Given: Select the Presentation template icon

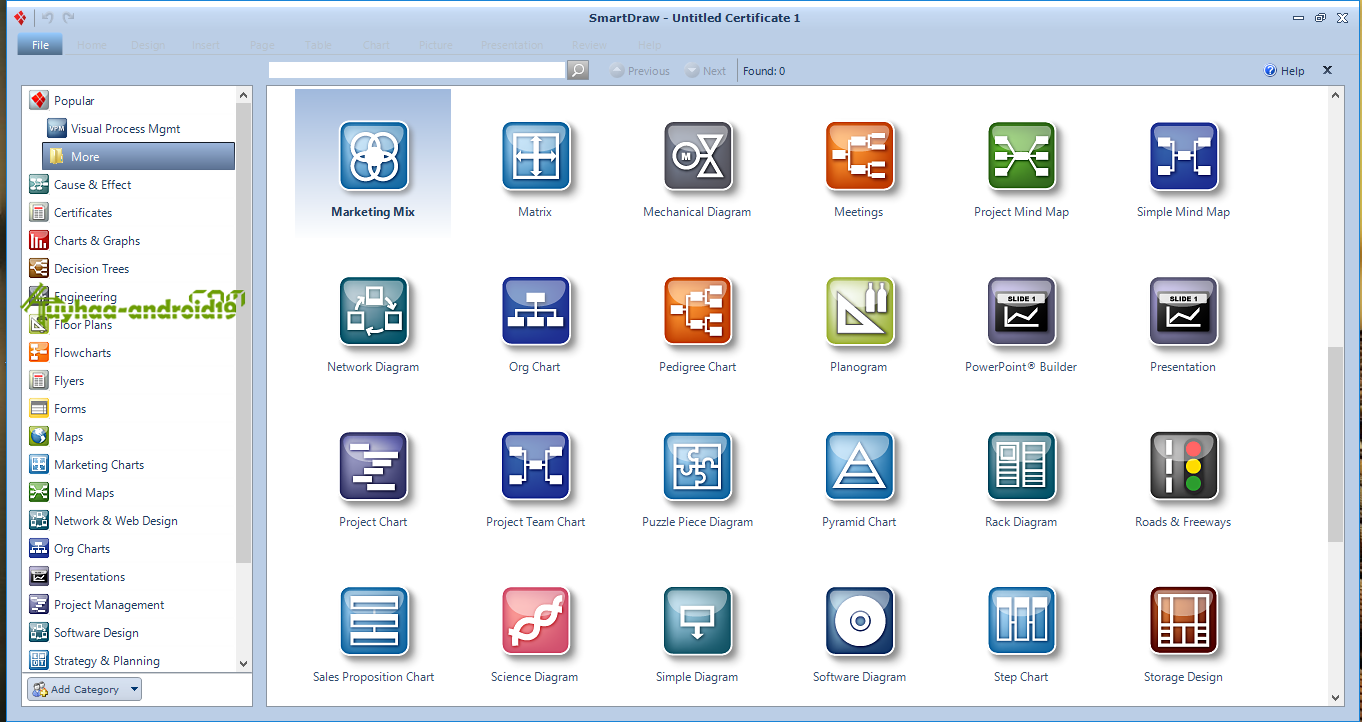Looking at the screenshot, I should pos(1184,311).
